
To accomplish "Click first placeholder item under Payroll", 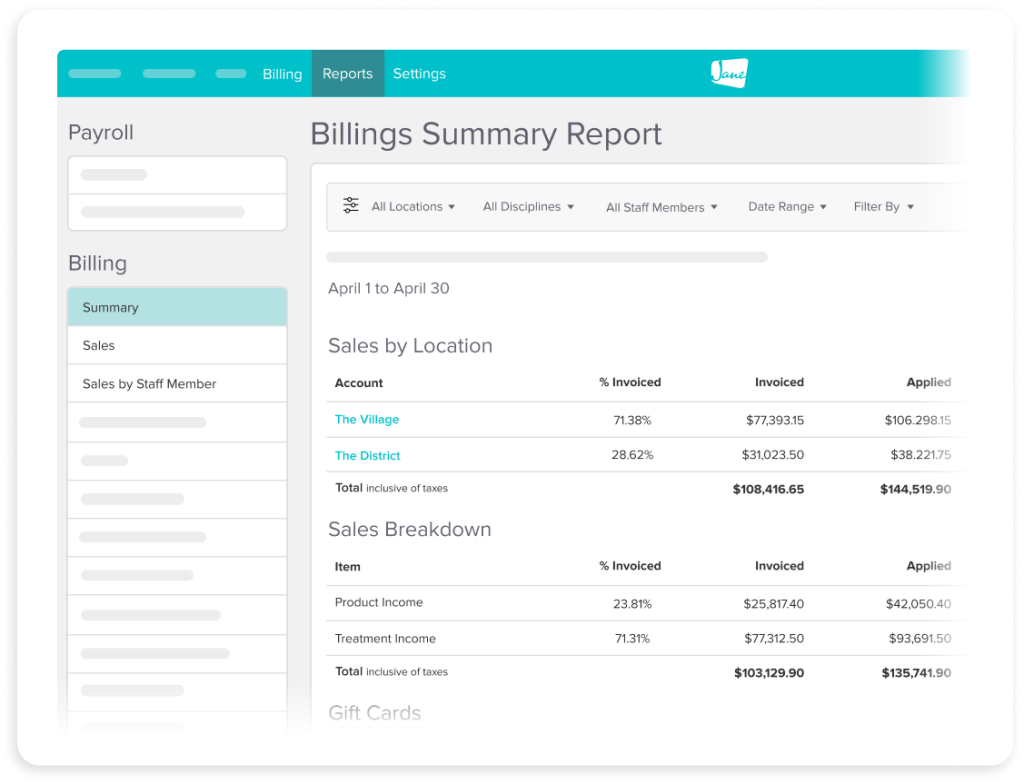I will [x=177, y=175].
